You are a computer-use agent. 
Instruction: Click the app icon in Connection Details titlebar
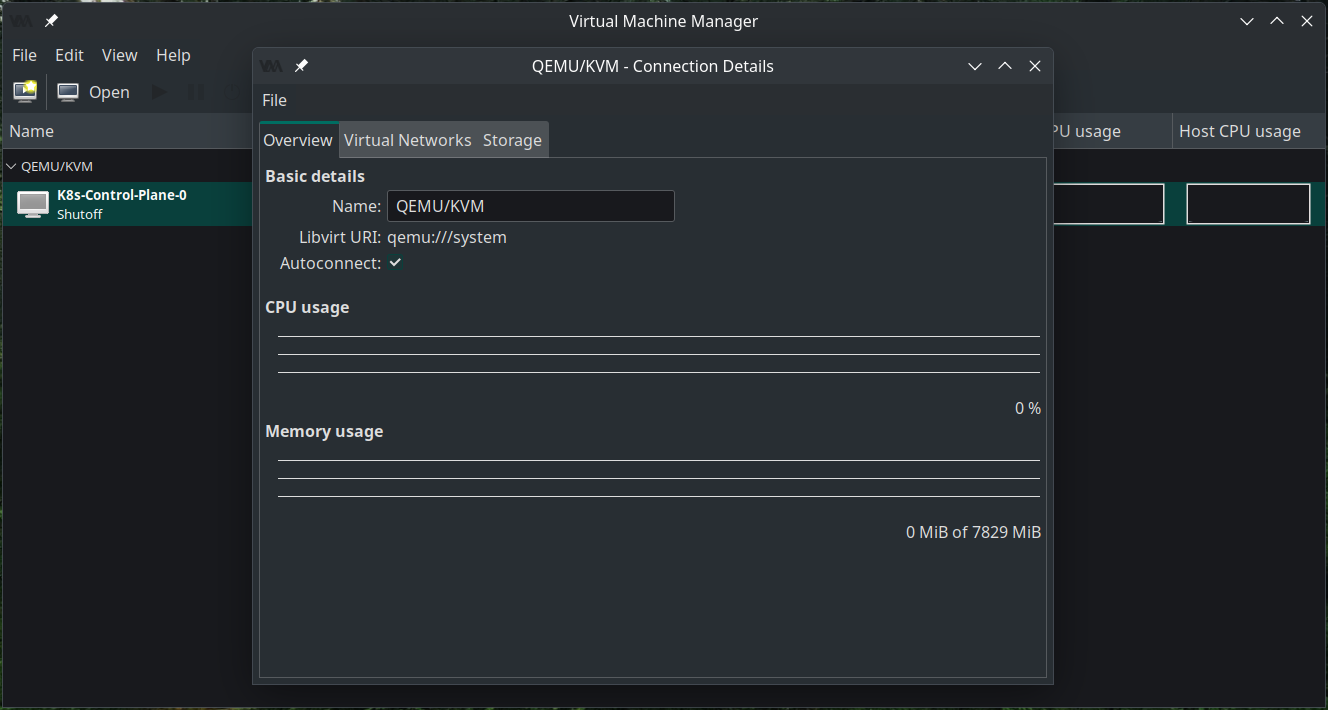tap(271, 66)
